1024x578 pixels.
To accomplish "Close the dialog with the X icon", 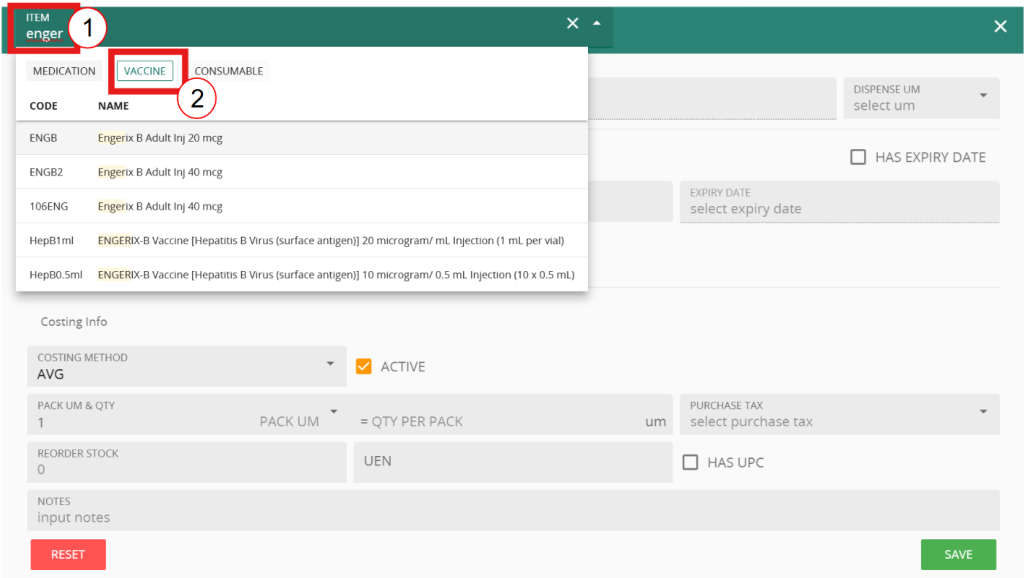I will (1000, 27).
